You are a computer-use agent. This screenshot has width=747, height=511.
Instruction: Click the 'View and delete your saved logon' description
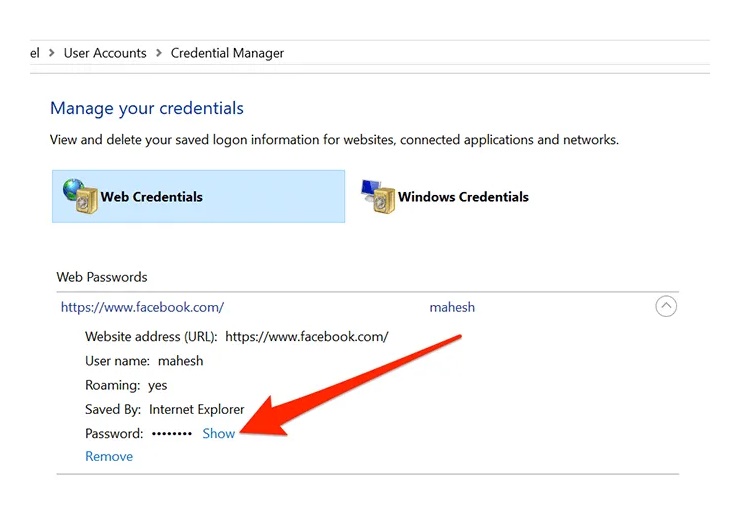334,140
